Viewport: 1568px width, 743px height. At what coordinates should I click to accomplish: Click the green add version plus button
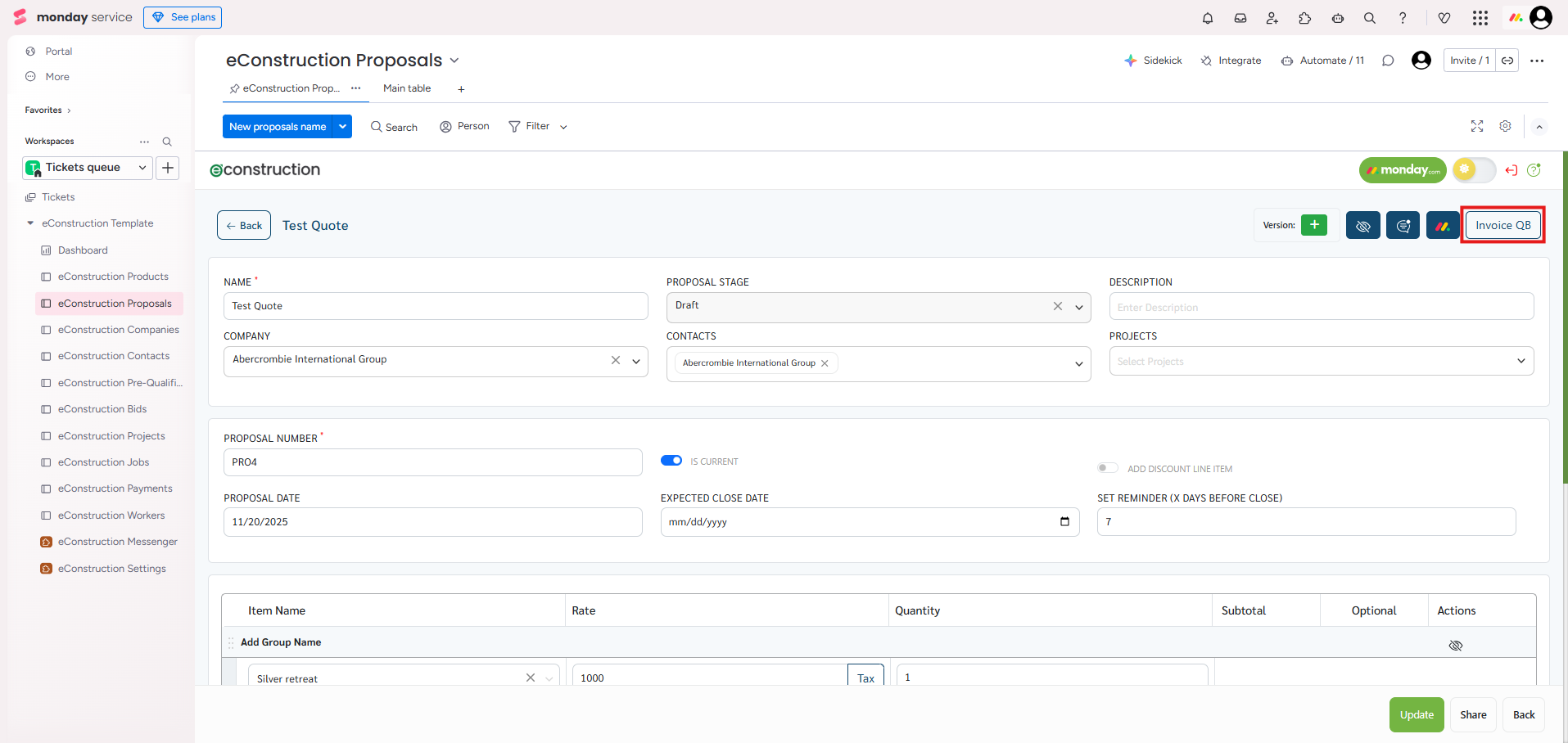tap(1313, 225)
